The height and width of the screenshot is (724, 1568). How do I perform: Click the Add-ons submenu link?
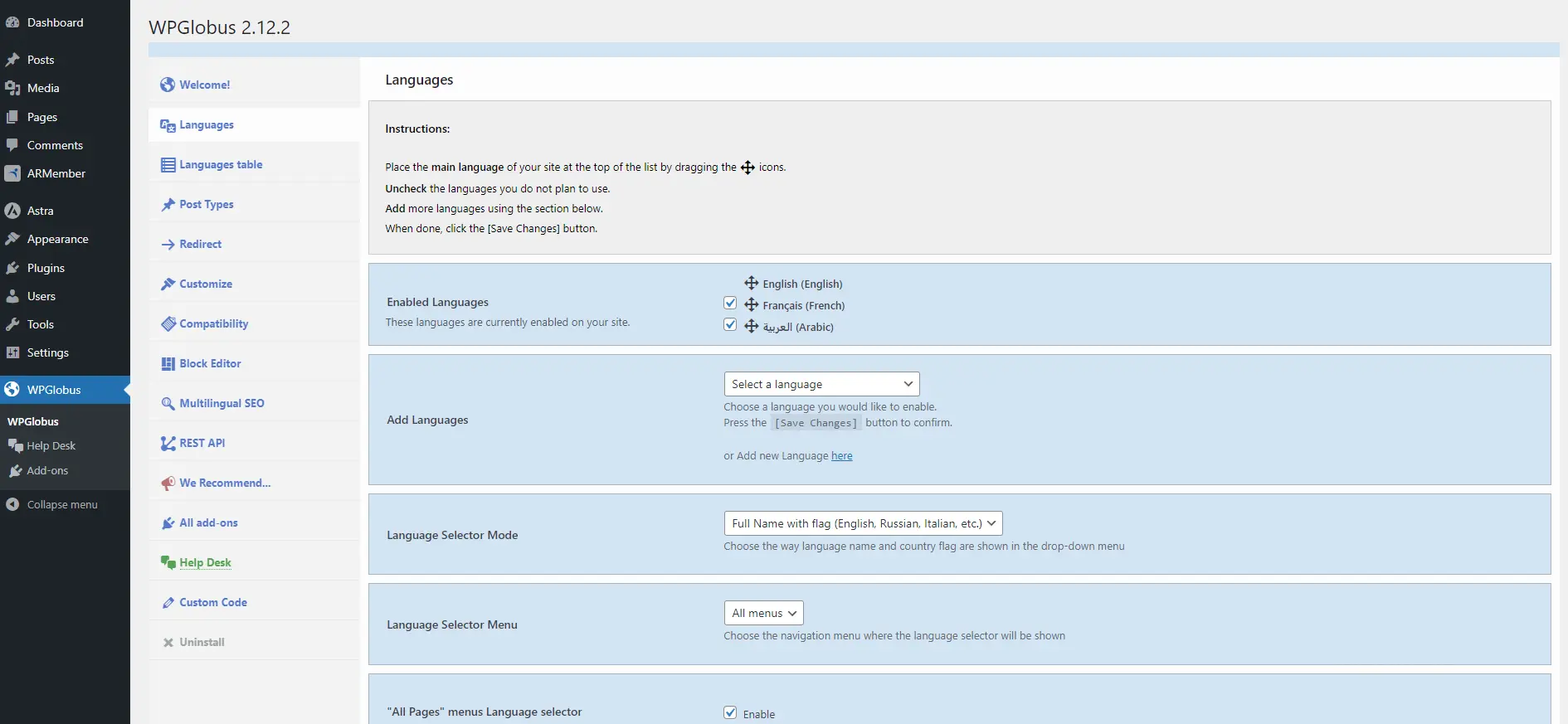(47, 470)
